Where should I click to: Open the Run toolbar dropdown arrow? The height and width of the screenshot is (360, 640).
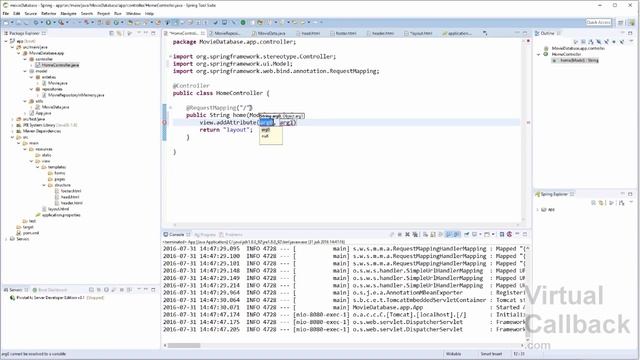pos(53,22)
